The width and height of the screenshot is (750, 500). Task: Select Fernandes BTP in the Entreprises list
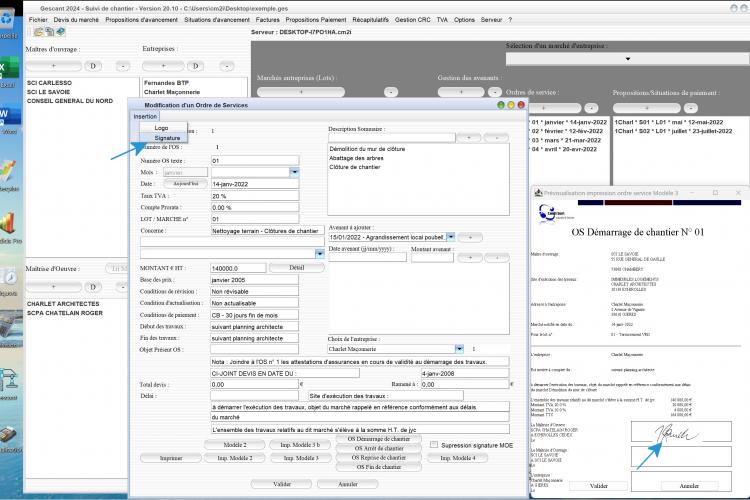coord(166,83)
